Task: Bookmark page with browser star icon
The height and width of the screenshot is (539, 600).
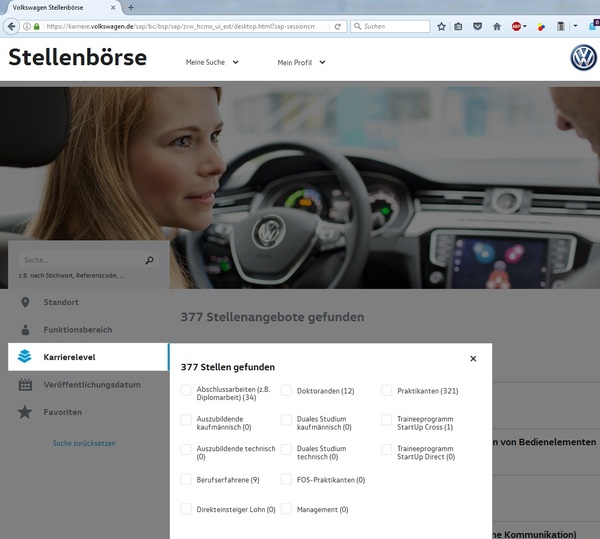Action: (441, 26)
